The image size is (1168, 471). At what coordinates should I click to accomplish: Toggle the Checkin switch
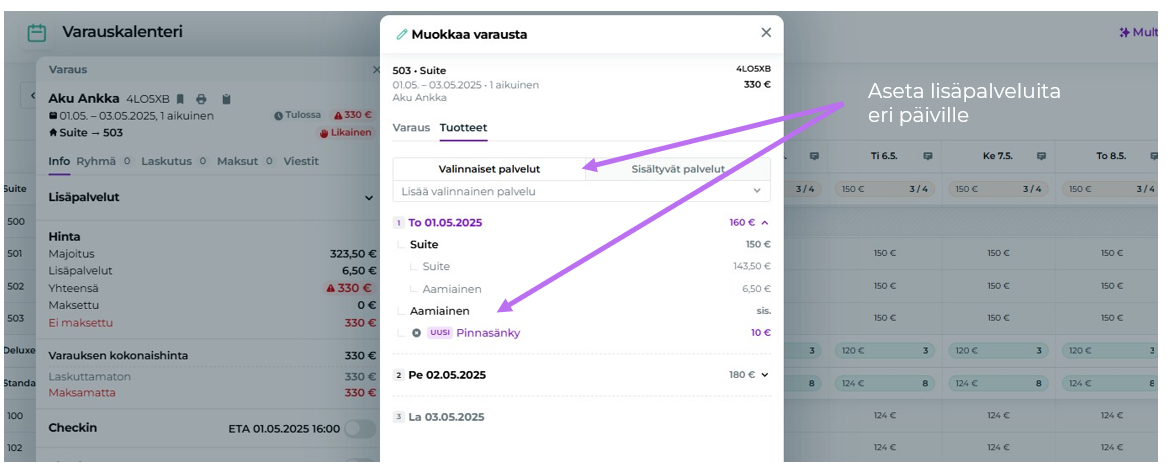(360, 429)
